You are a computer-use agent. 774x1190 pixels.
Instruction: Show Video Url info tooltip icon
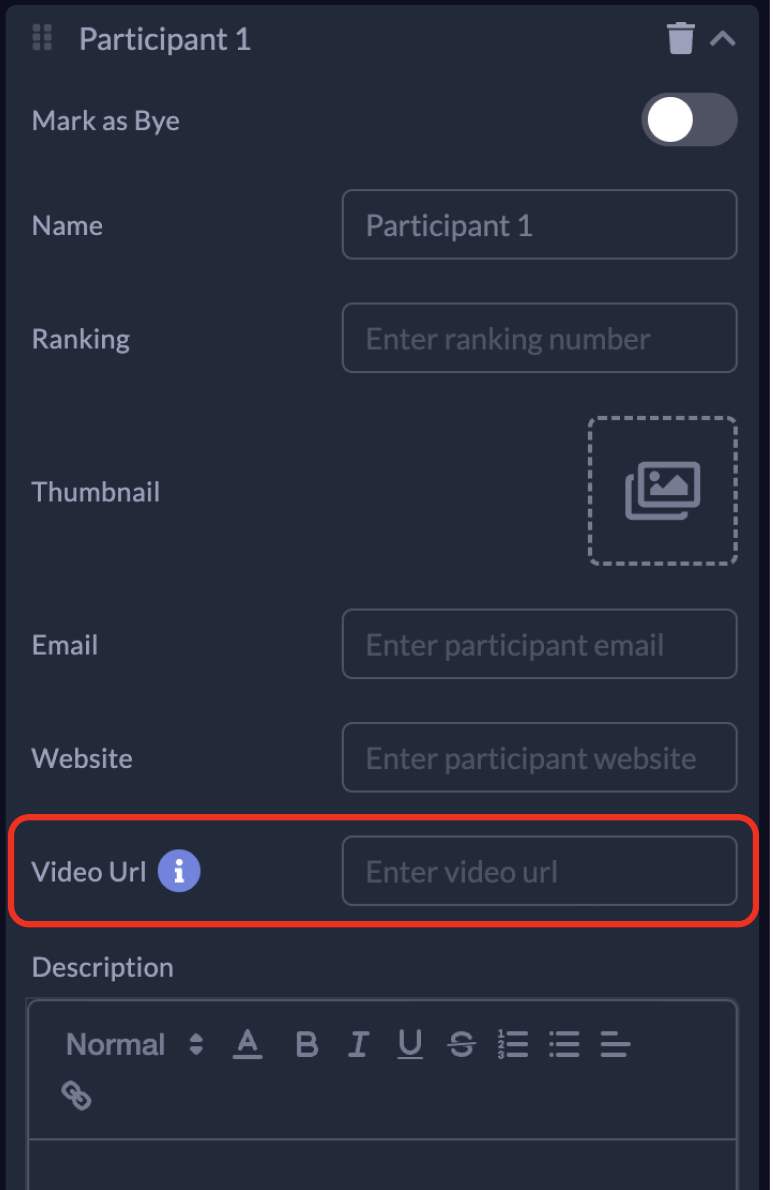click(179, 872)
